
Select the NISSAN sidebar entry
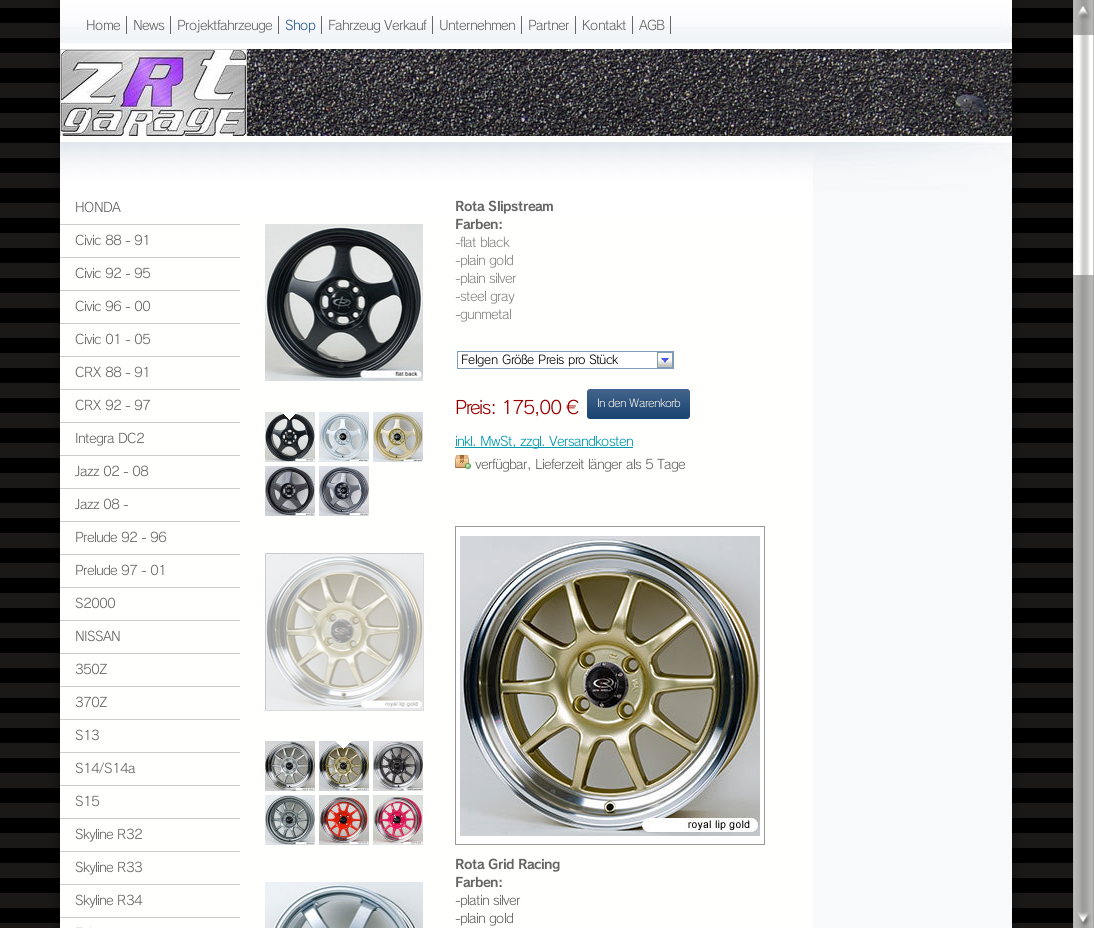tap(97, 636)
